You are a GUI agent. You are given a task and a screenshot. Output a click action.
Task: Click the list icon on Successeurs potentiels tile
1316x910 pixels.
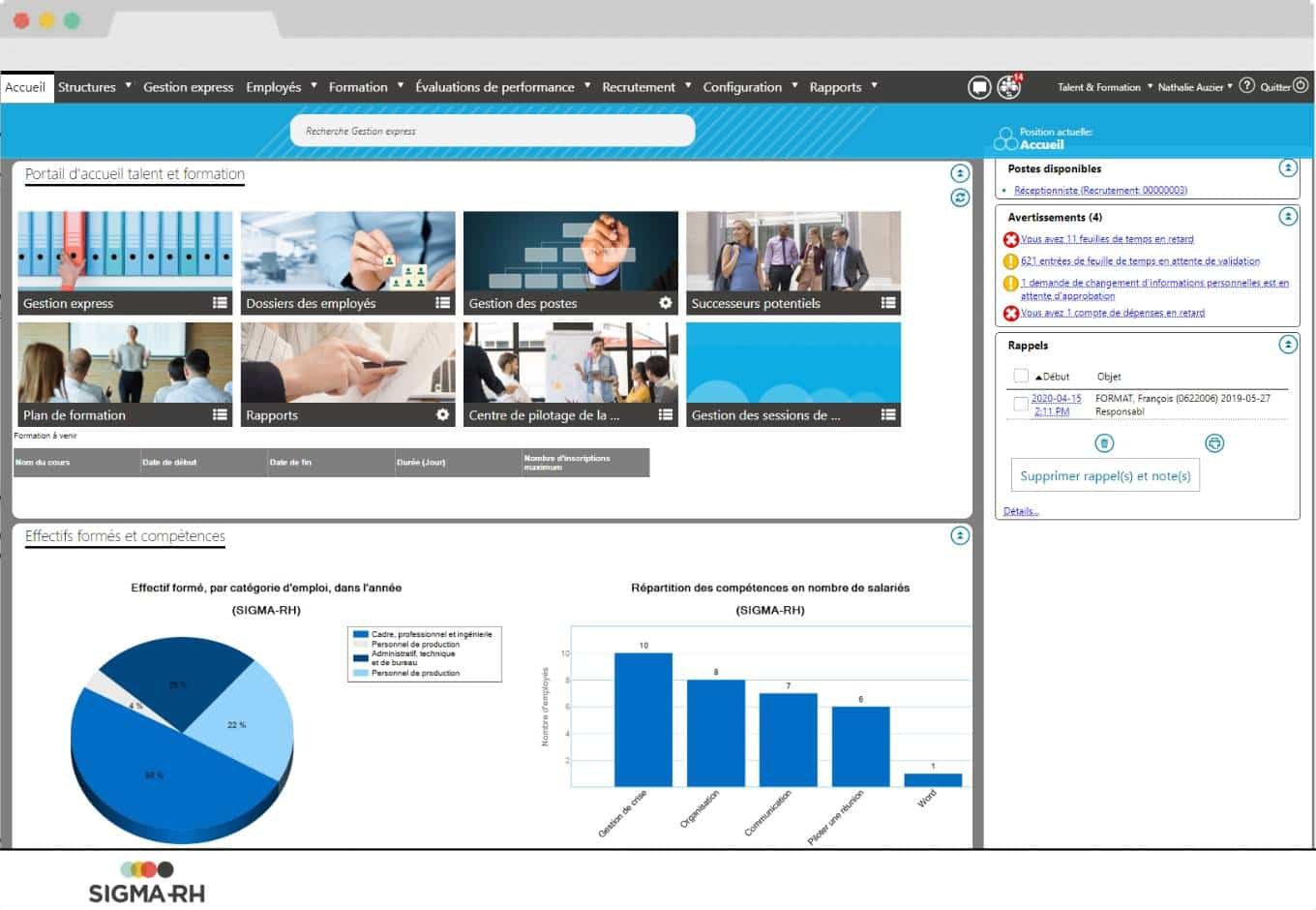coord(888,303)
